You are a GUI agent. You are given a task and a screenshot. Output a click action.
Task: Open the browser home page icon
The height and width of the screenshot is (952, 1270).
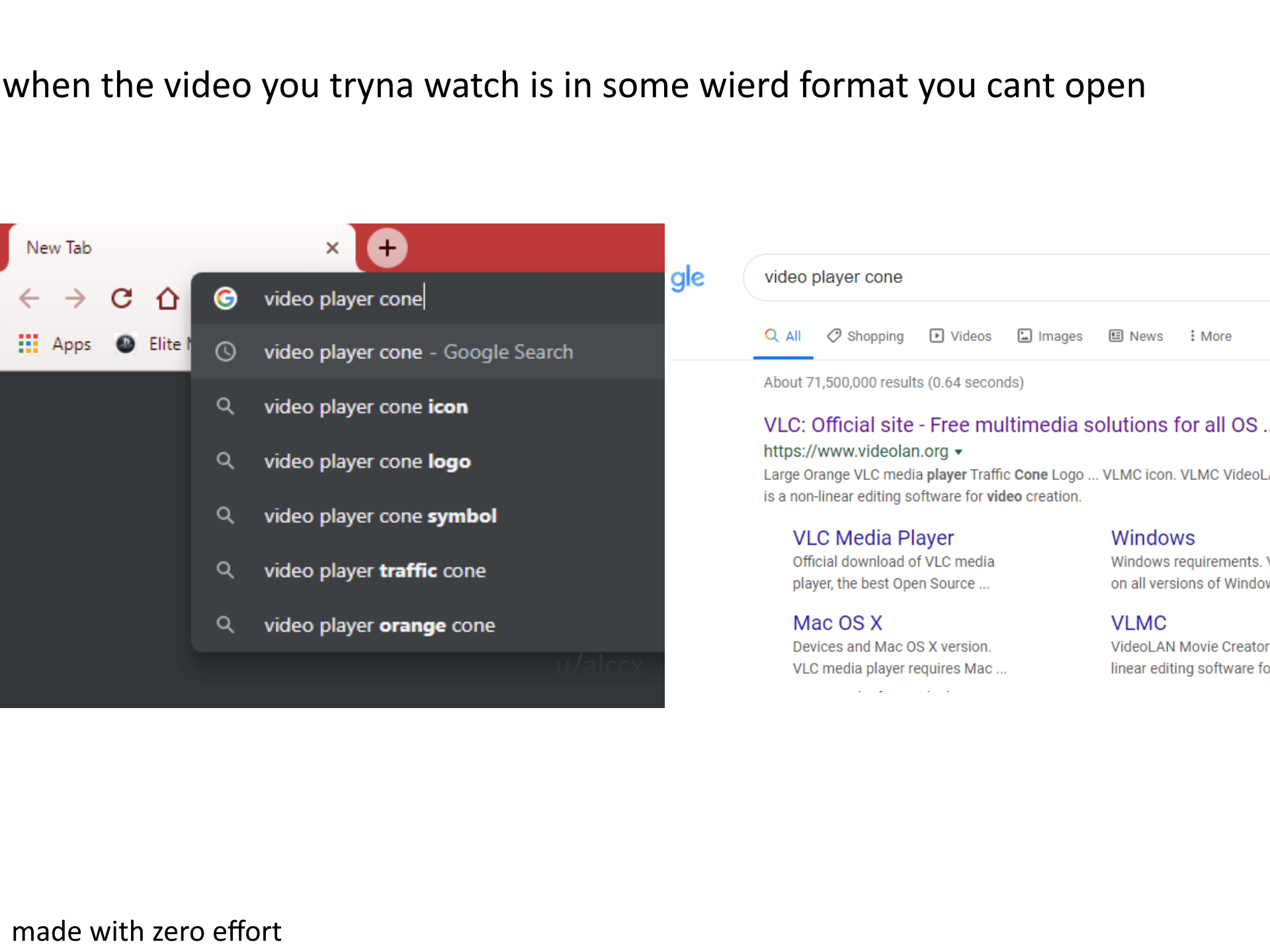(167, 299)
